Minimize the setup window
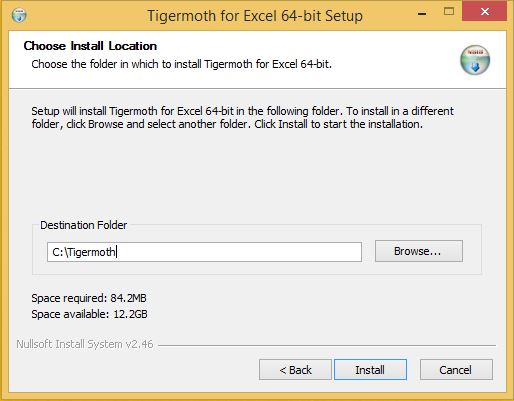Image resolution: width=514 pixels, height=401 pixels. (x=422, y=13)
